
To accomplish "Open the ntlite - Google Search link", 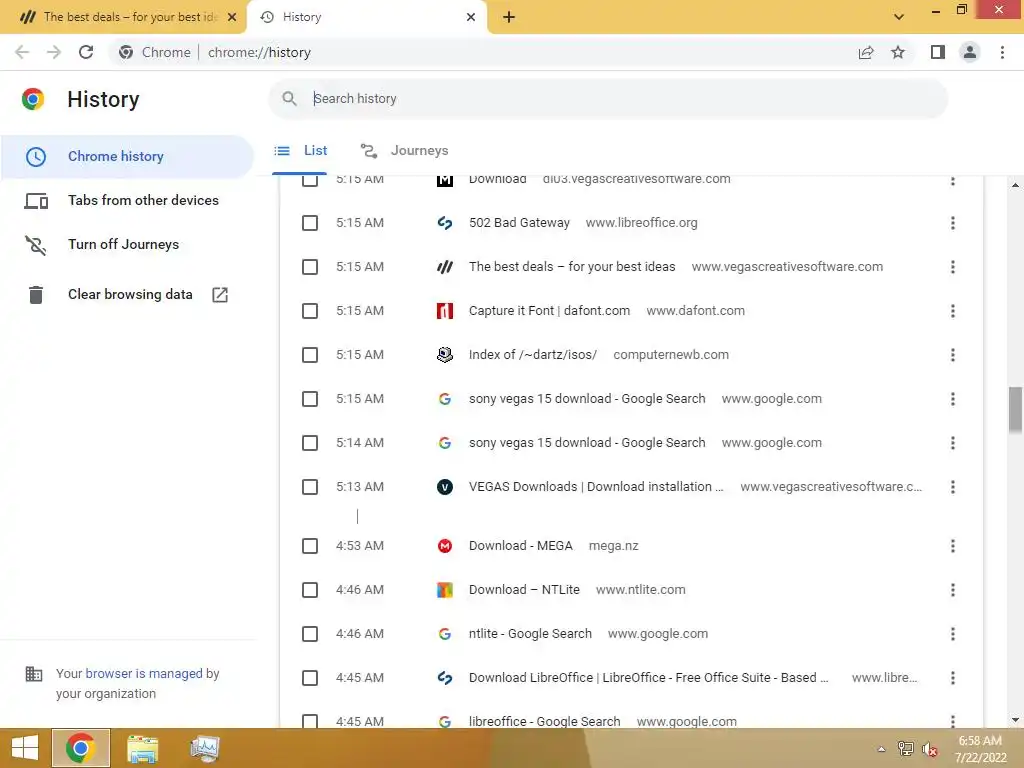I will [x=530, y=634].
